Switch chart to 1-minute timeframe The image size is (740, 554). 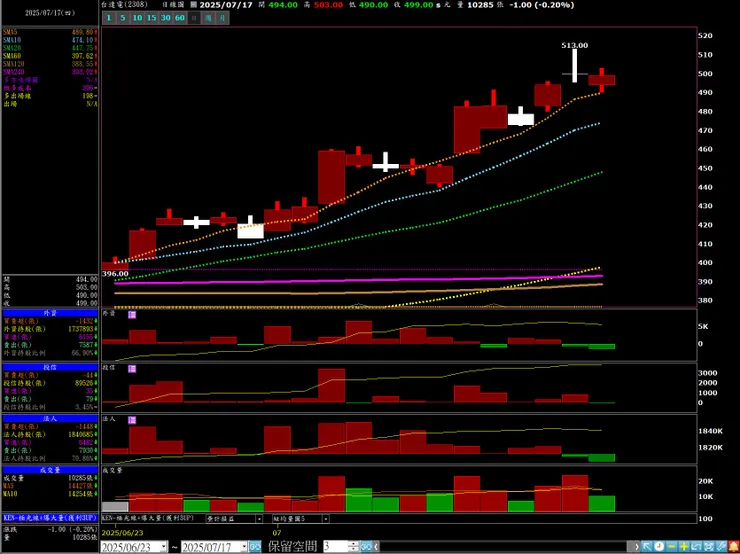pyautogui.click(x=109, y=18)
